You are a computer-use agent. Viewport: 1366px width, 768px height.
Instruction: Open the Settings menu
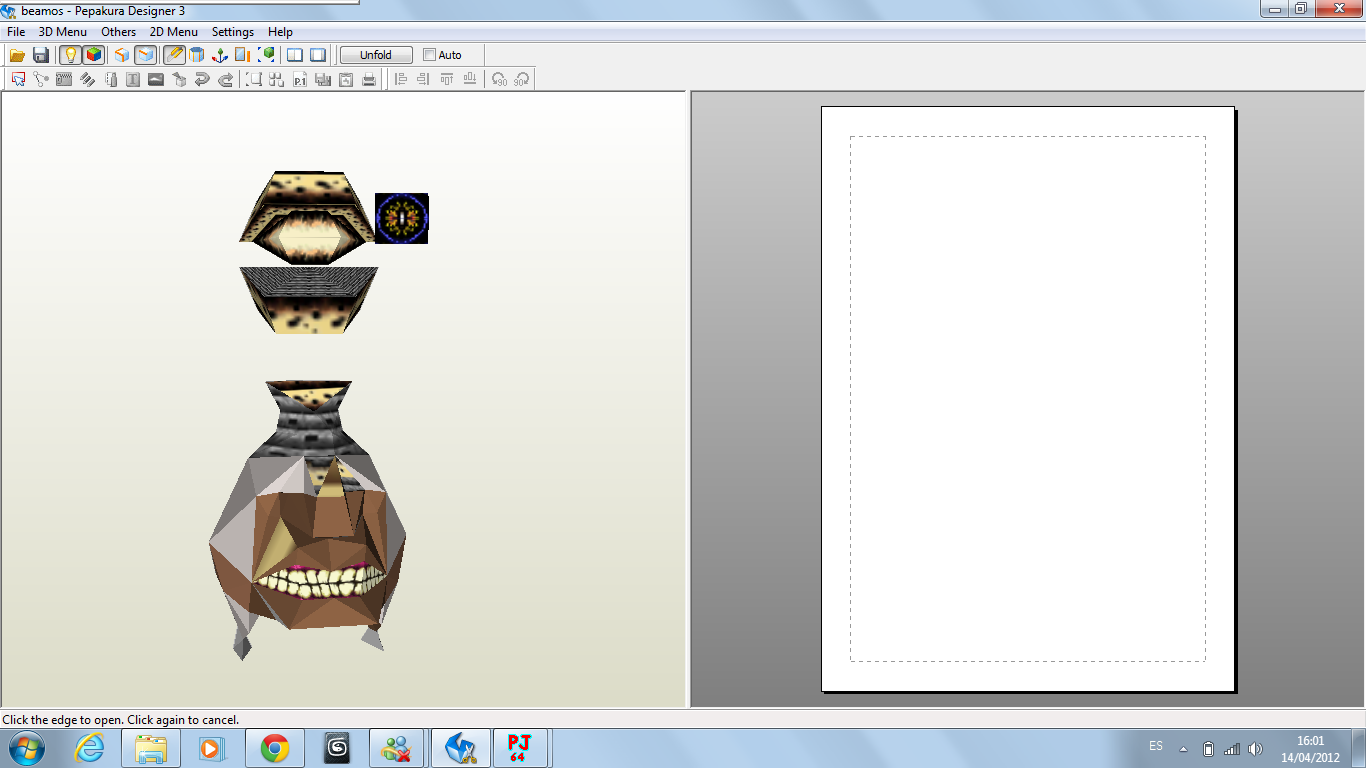[233, 32]
